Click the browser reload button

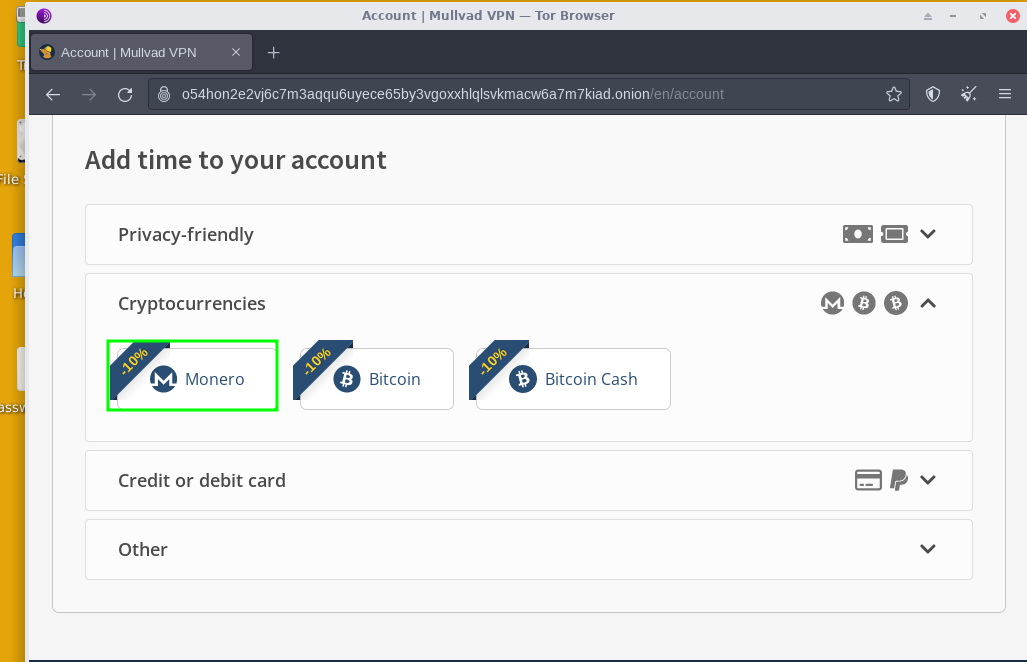point(125,95)
